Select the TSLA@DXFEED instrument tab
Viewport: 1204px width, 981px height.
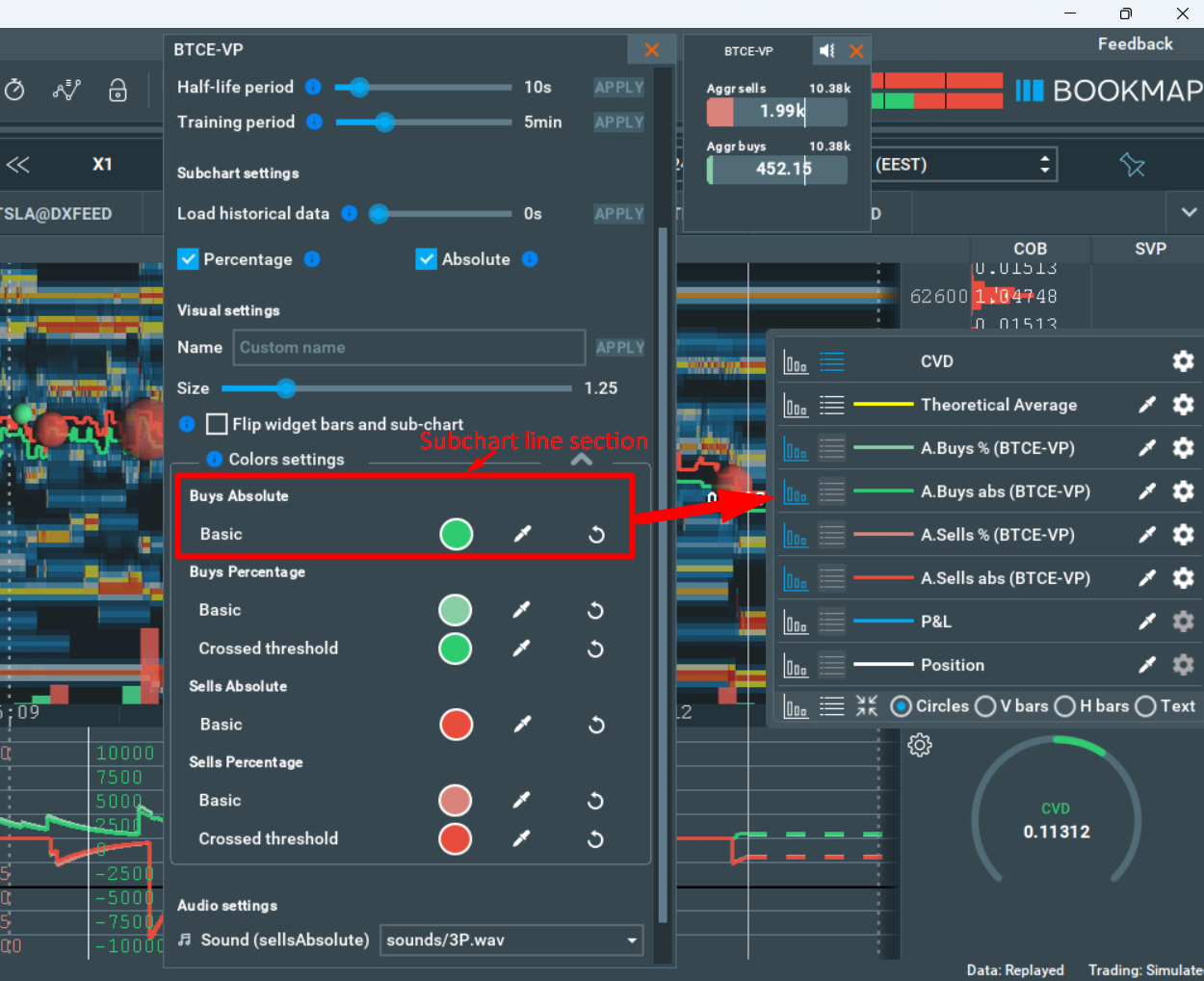point(53,213)
